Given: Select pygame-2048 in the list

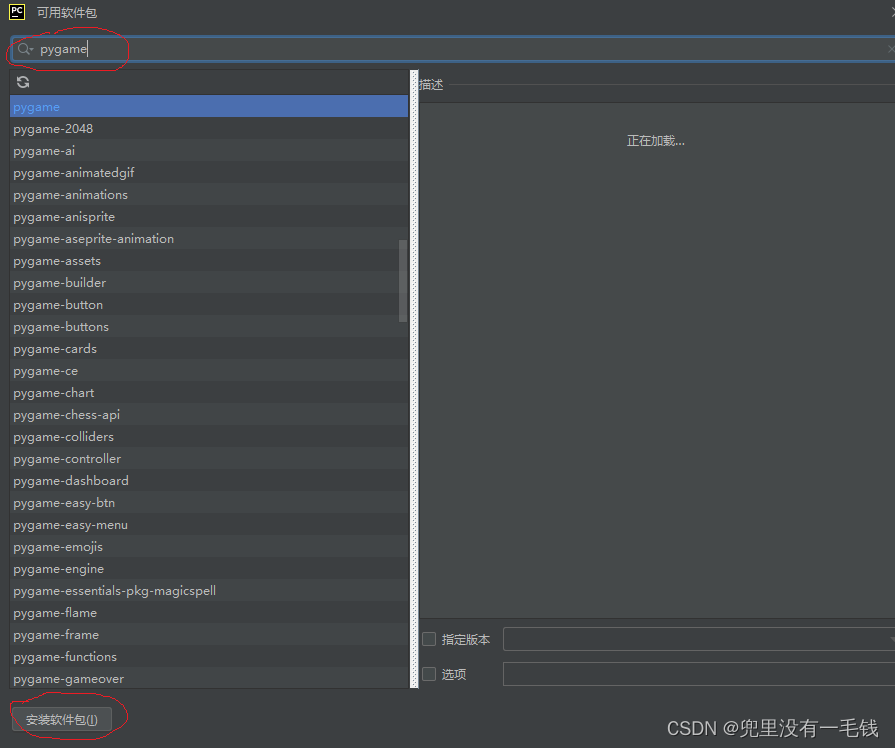Looking at the screenshot, I should [209, 128].
